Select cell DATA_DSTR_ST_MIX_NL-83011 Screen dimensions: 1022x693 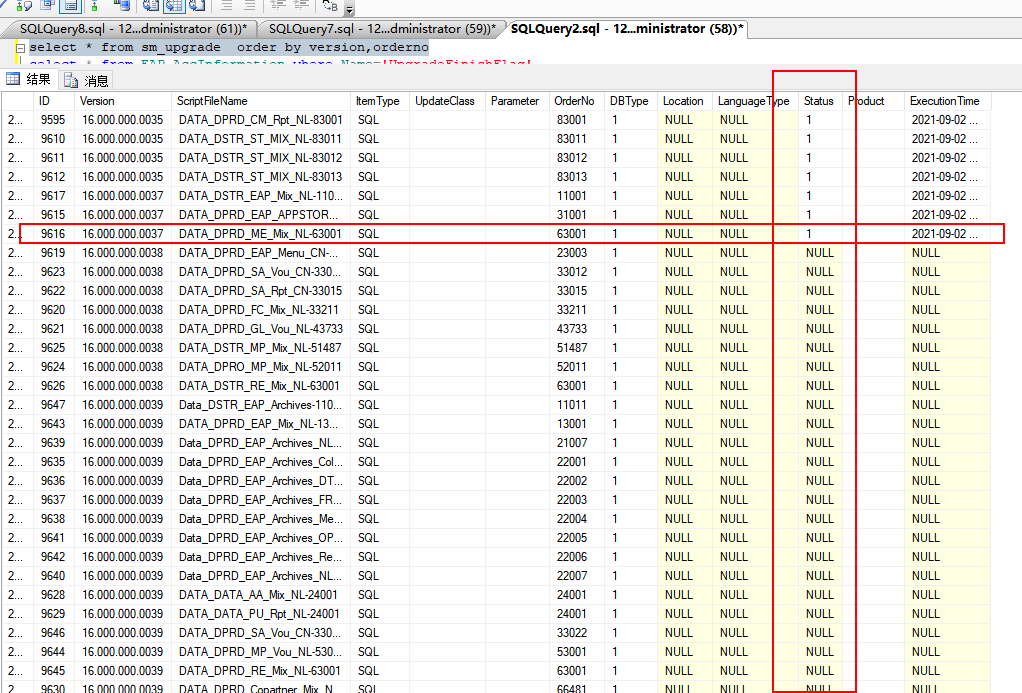tap(261, 139)
